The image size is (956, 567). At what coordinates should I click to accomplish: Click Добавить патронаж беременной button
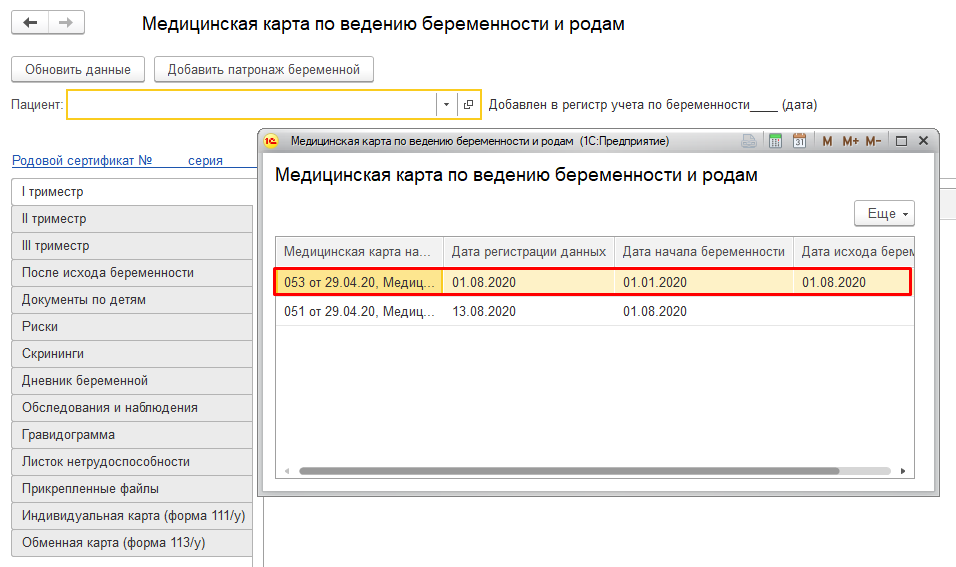pos(263,70)
